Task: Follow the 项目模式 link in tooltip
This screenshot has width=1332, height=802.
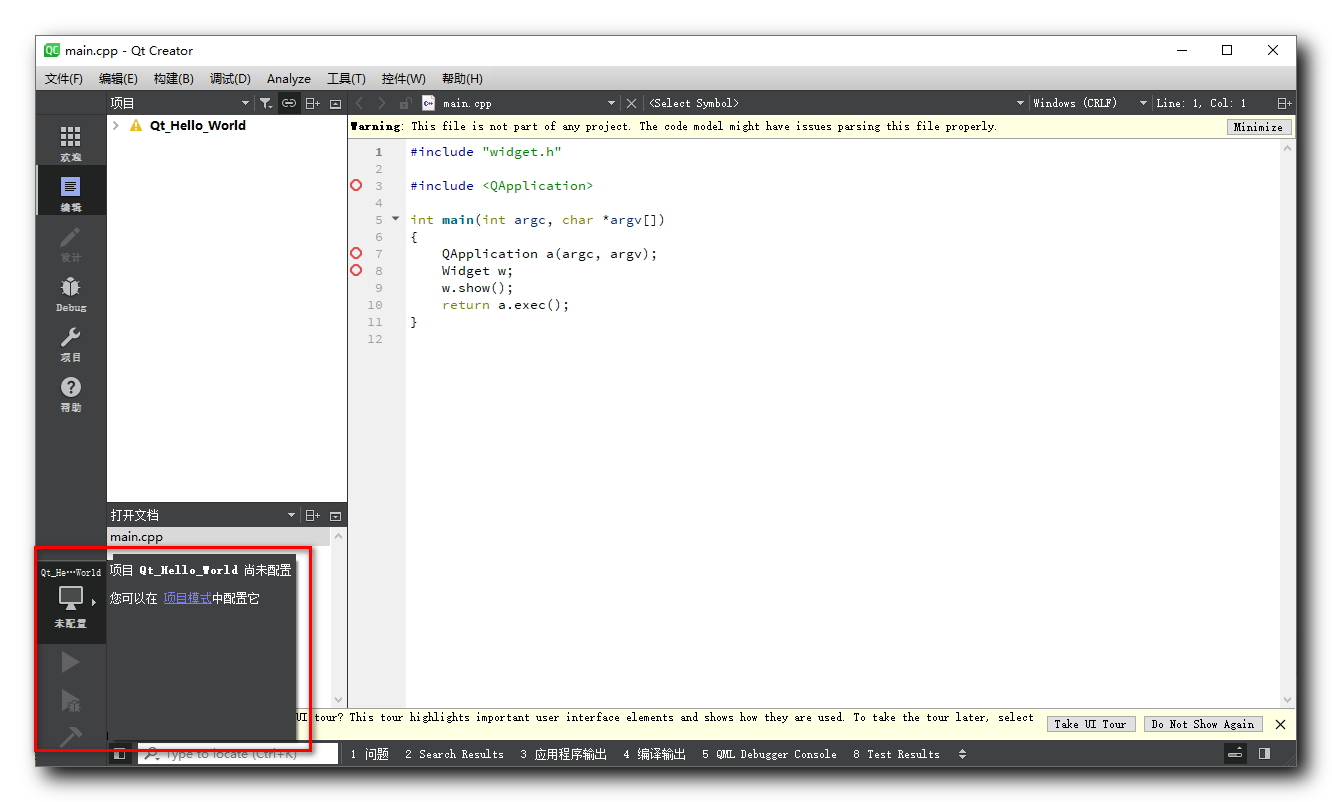Action: pyautogui.click(x=187, y=598)
